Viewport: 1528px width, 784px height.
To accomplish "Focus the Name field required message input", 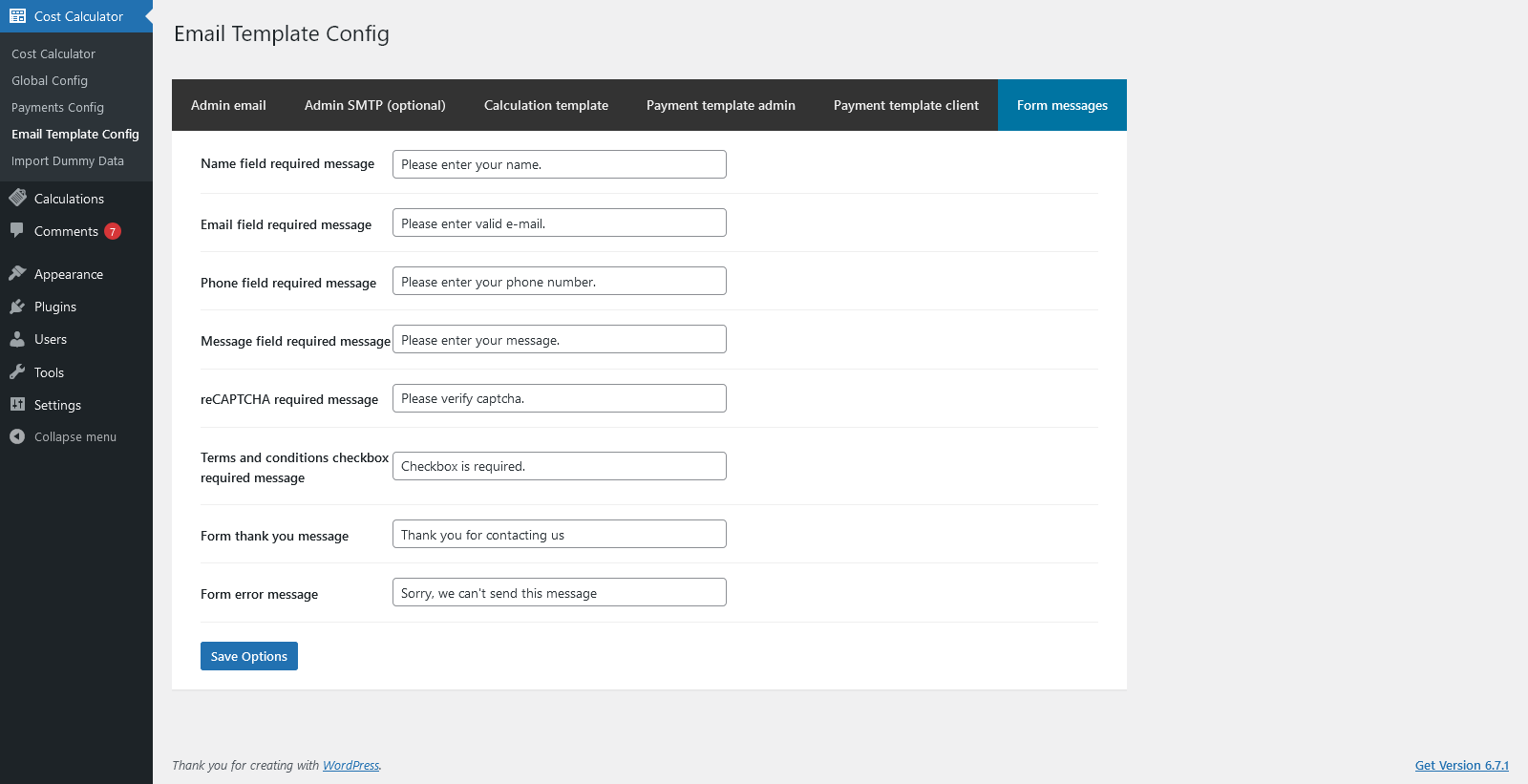I will (559, 164).
